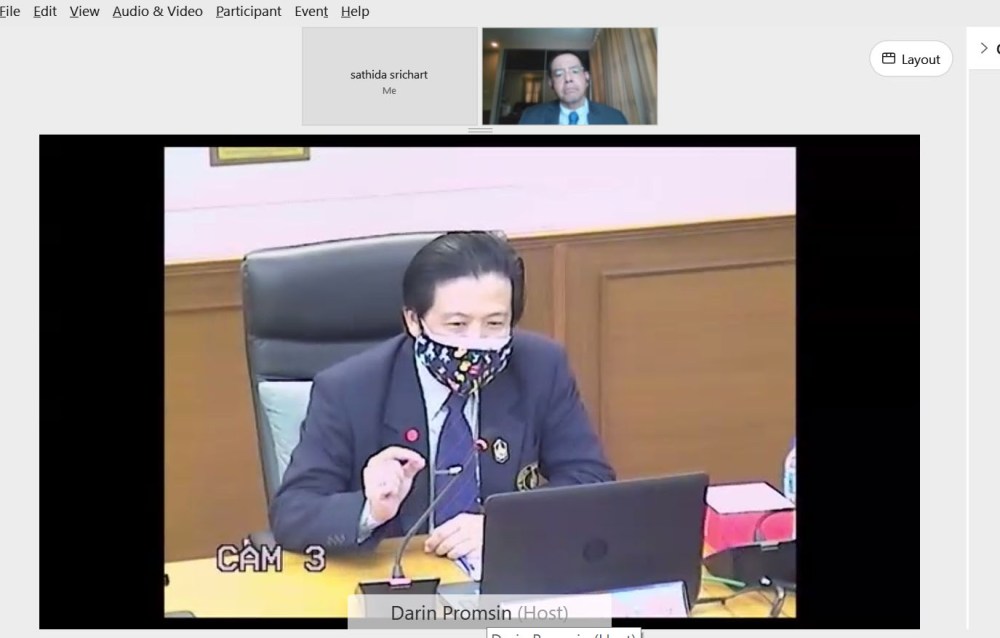Screen dimensions: 1000x638
Task: Click the Layout button
Action: tap(910, 59)
